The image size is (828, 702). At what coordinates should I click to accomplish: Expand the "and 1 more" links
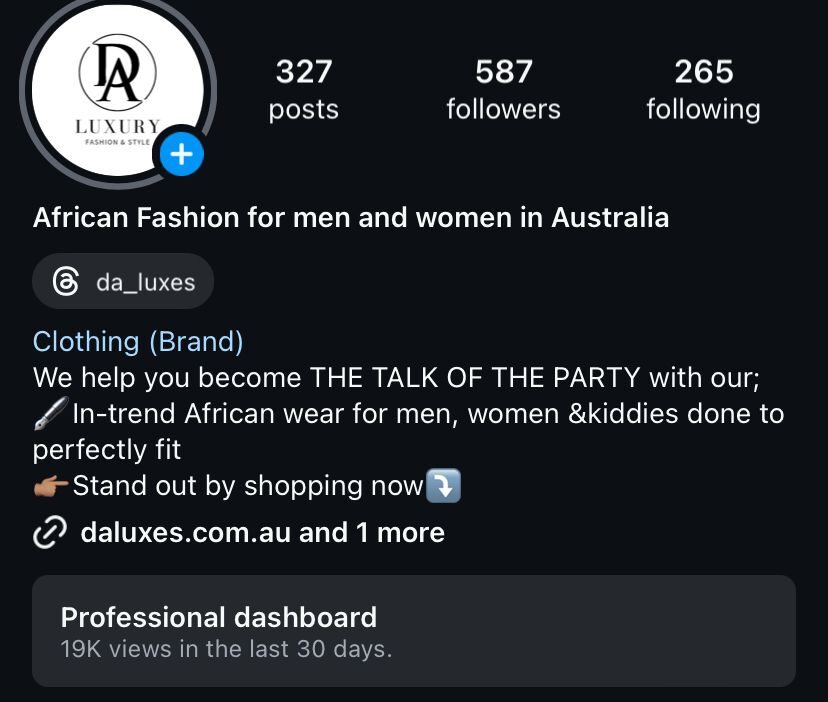372,533
